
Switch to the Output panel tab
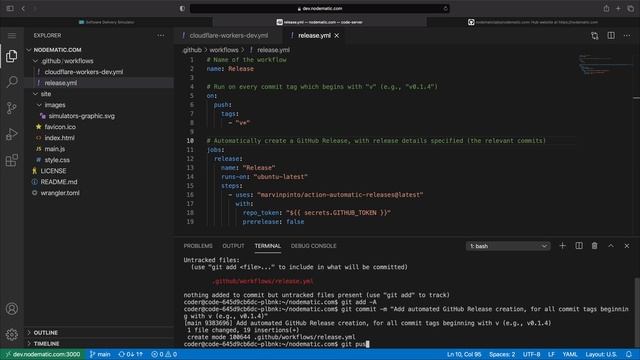click(233, 246)
